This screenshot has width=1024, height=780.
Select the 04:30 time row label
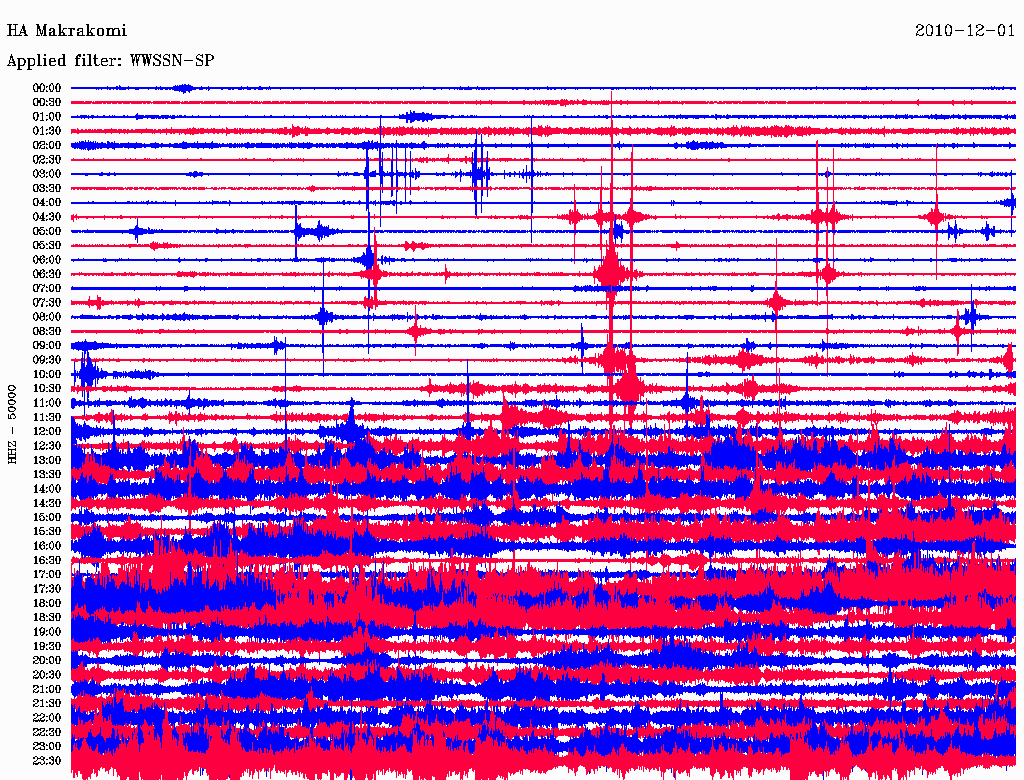click(47, 217)
